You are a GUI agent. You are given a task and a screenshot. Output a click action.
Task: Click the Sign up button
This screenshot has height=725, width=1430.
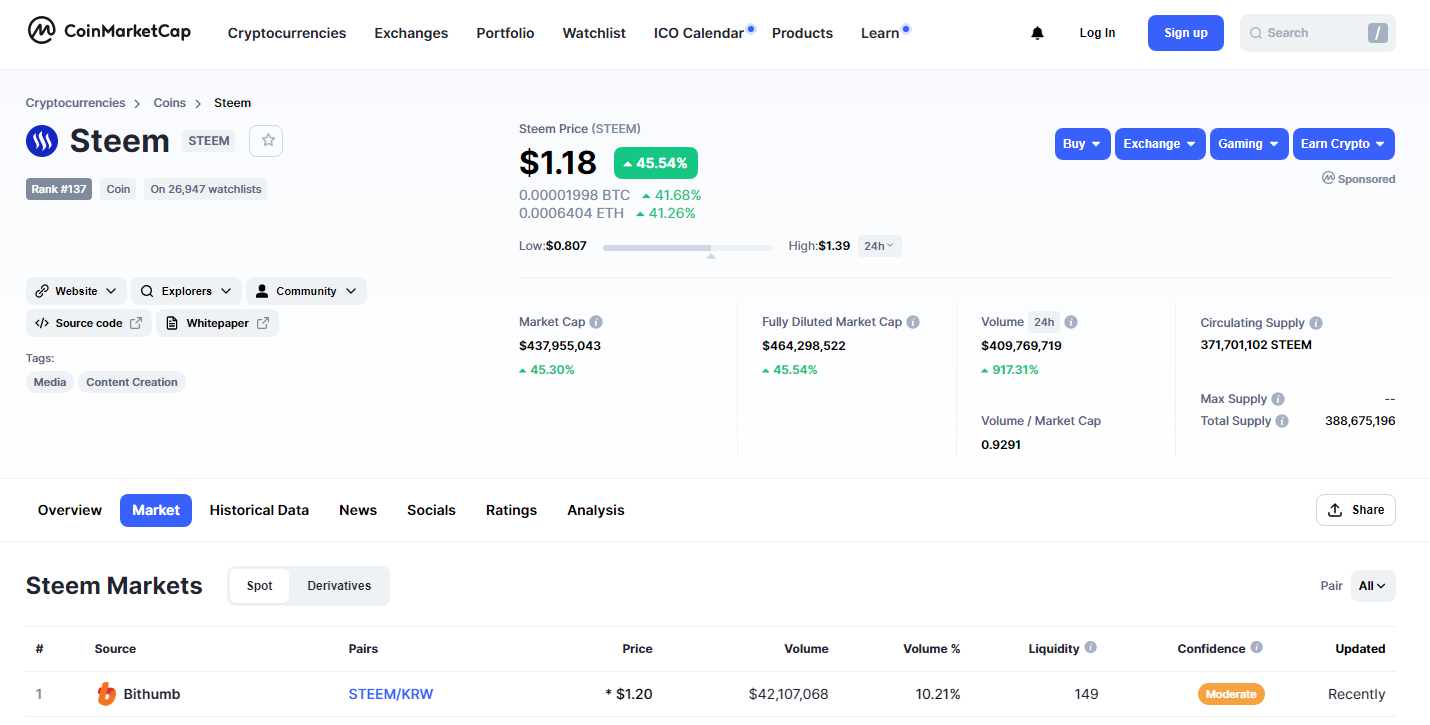coord(1186,33)
